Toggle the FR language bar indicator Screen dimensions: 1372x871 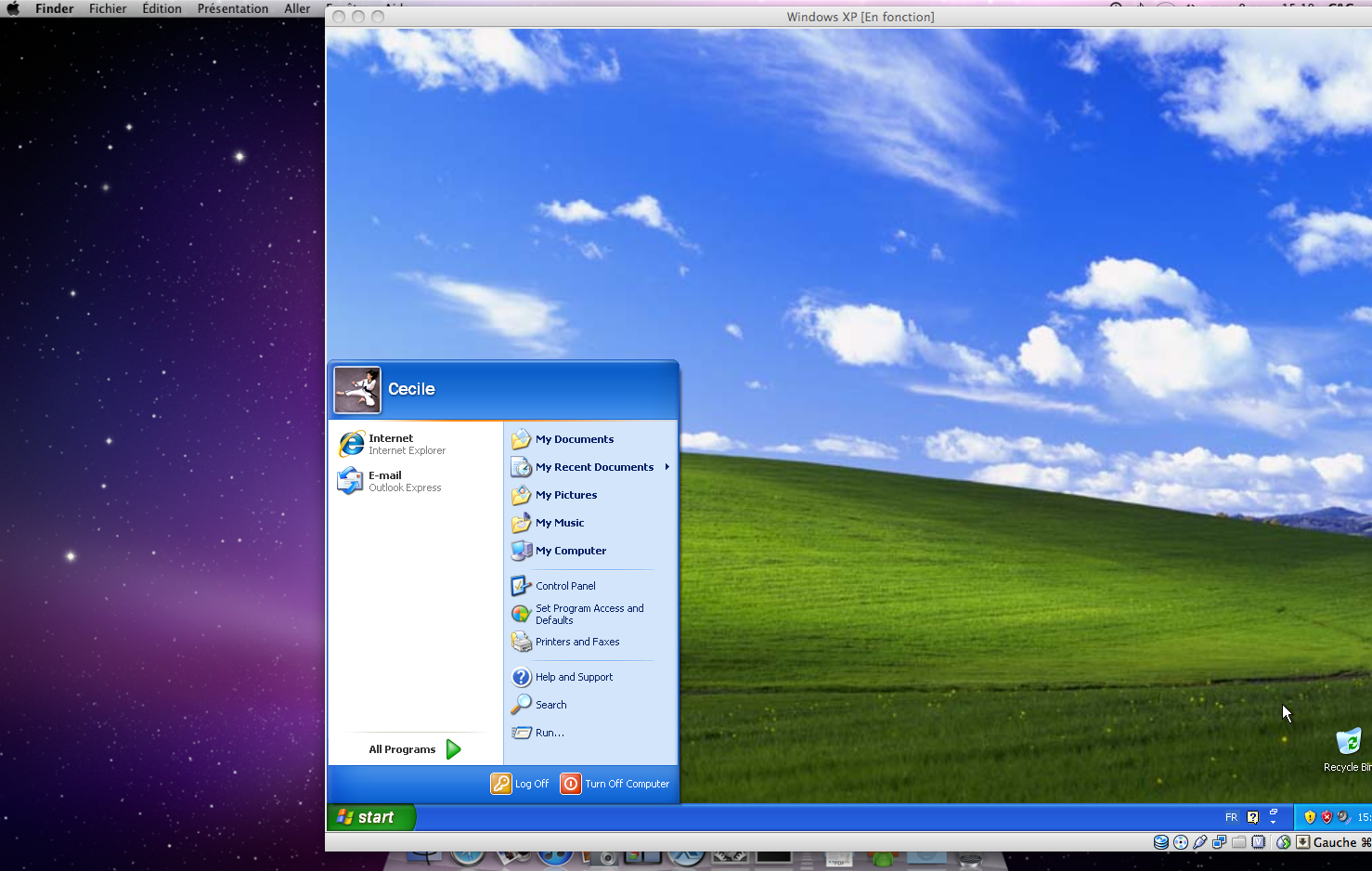click(1231, 817)
